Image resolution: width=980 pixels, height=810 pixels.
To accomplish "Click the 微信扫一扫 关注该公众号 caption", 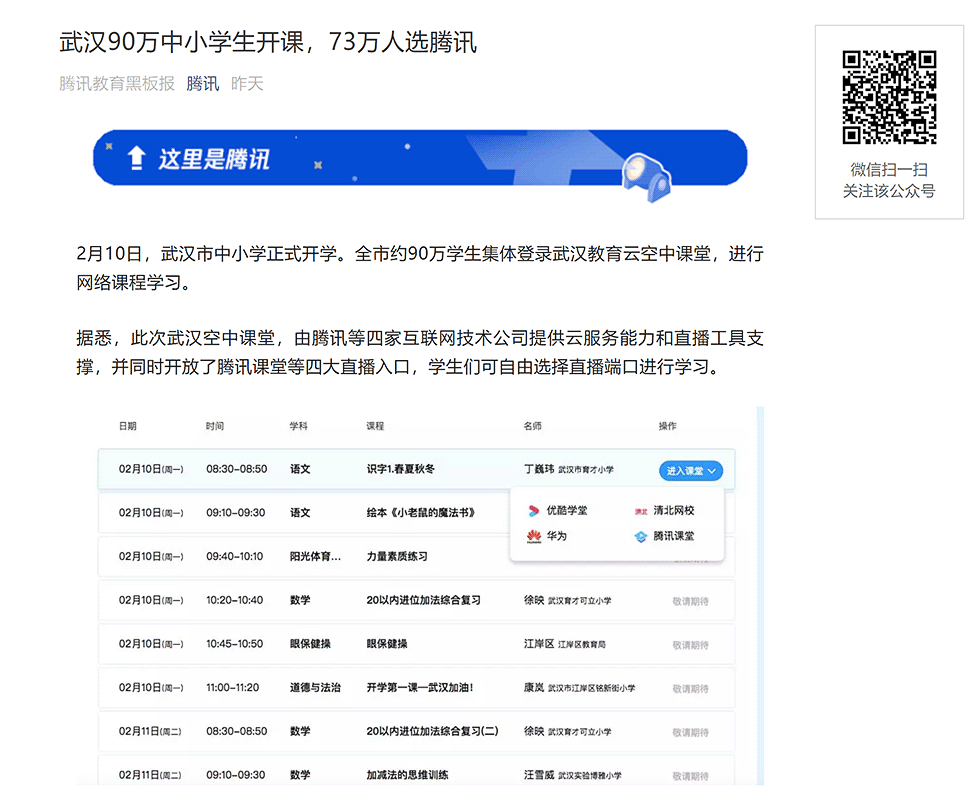I will tap(889, 180).
